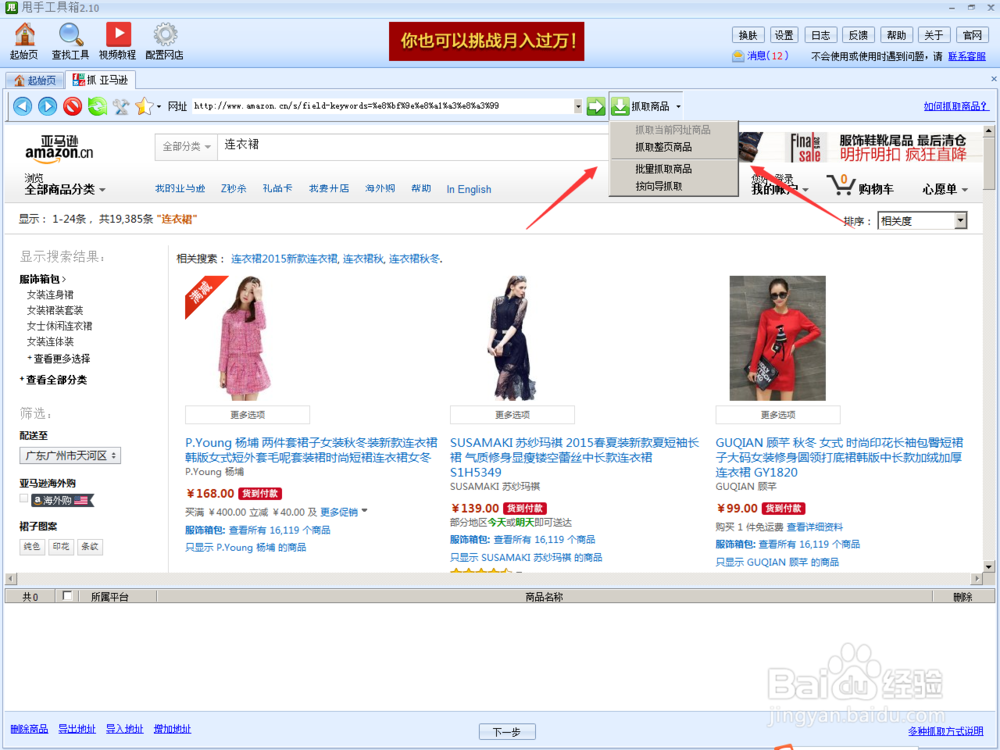This screenshot has height=750, width=1000.
Task: Click the 导入地址 link
Action: tap(124, 728)
